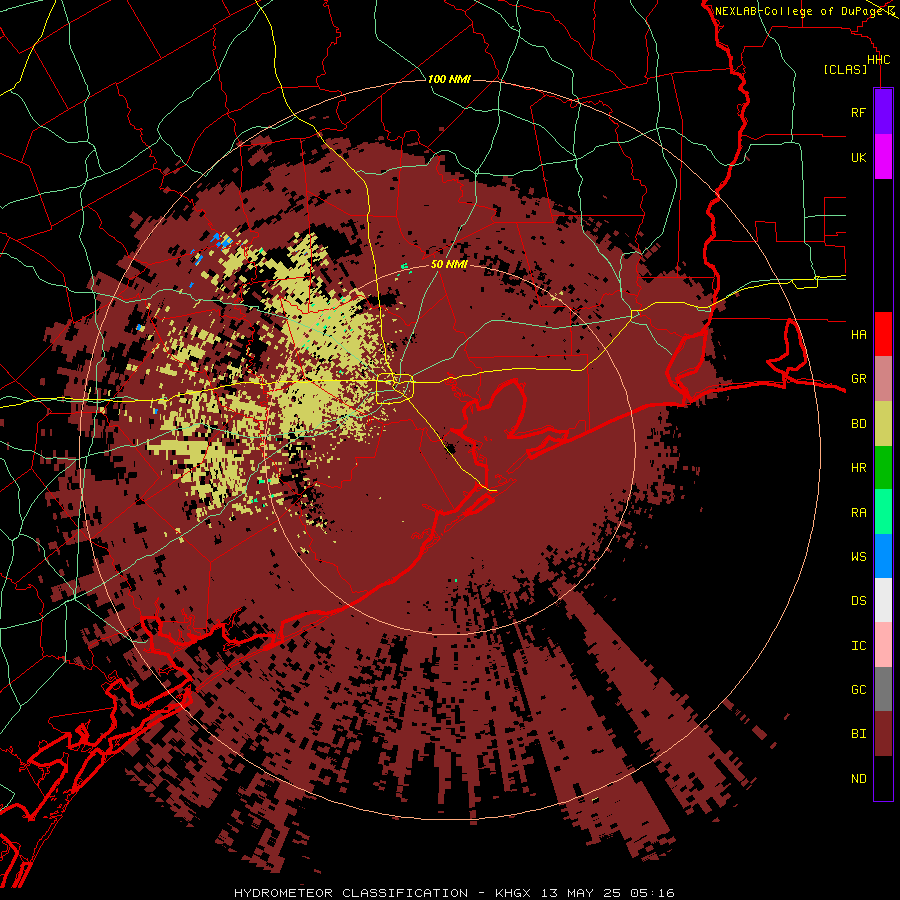The height and width of the screenshot is (900, 900).
Task: Click the 05:16 timestamp
Action: (x=651, y=893)
